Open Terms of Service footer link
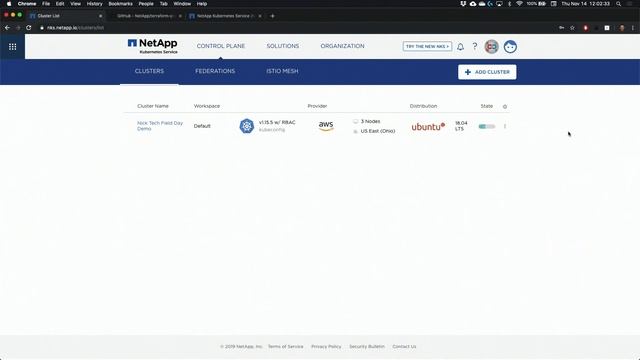This screenshot has height=360, width=640. [x=285, y=347]
